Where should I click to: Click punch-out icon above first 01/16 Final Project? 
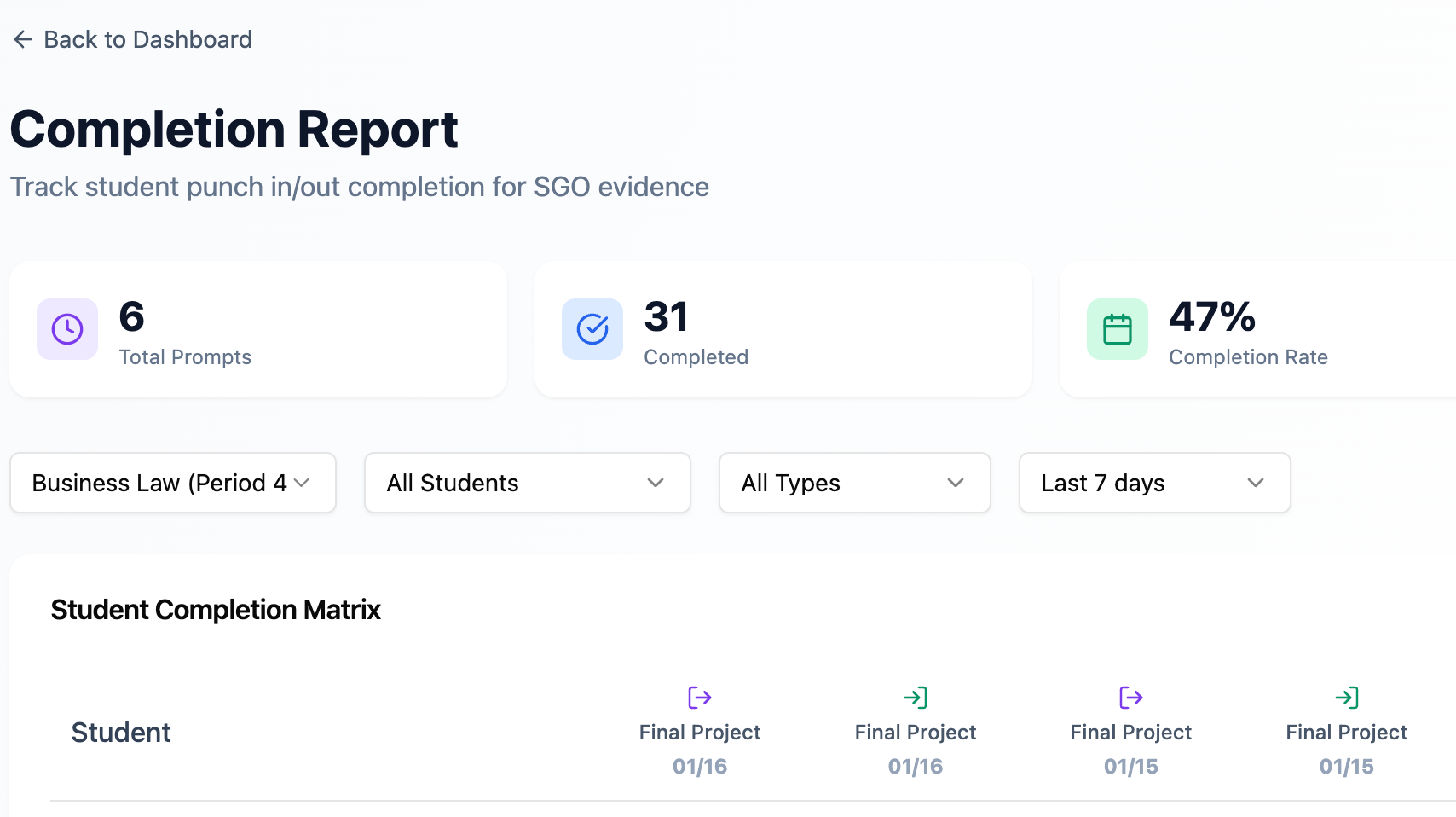pos(700,698)
